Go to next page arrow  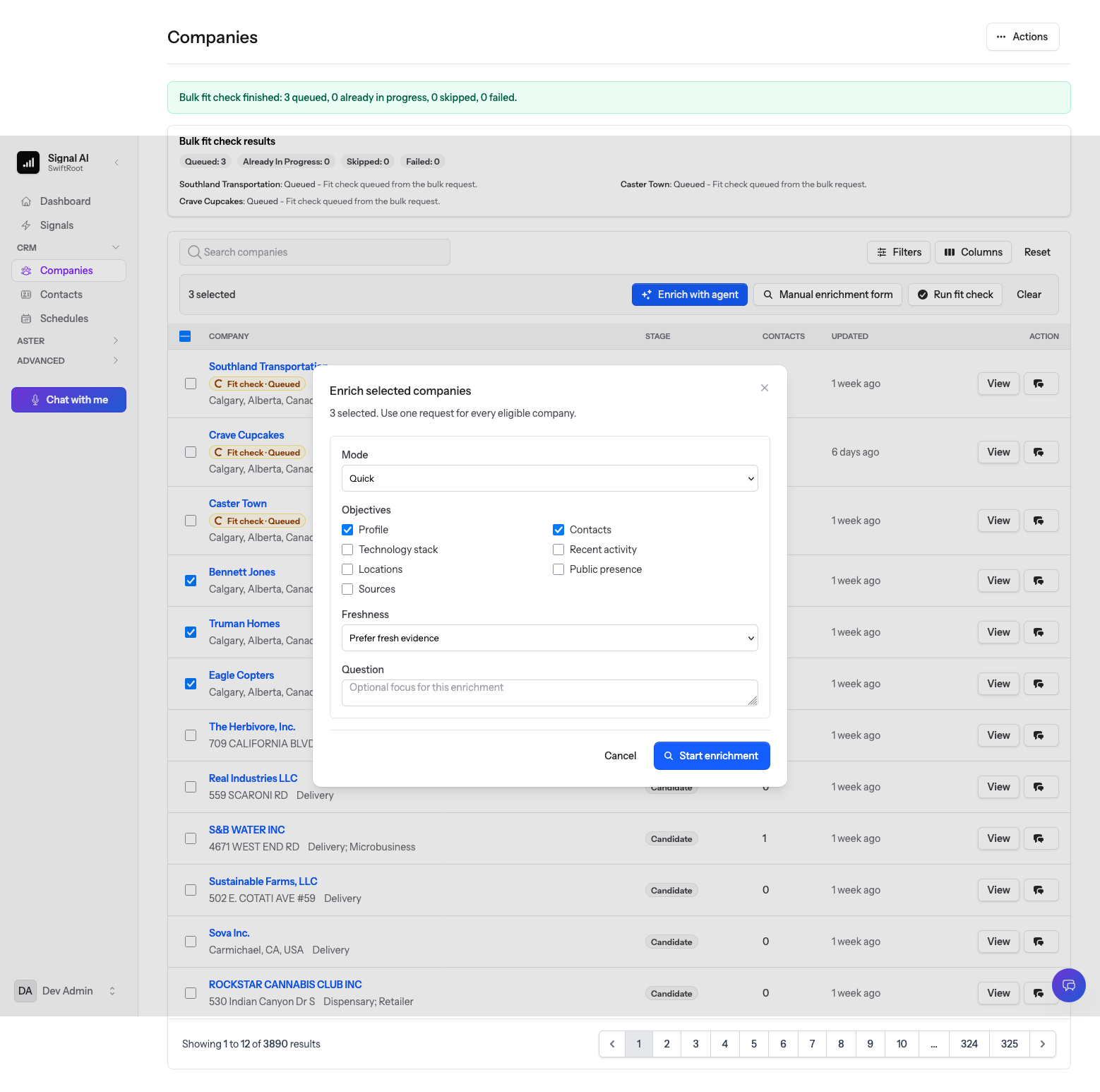[x=1043, y=1044]
